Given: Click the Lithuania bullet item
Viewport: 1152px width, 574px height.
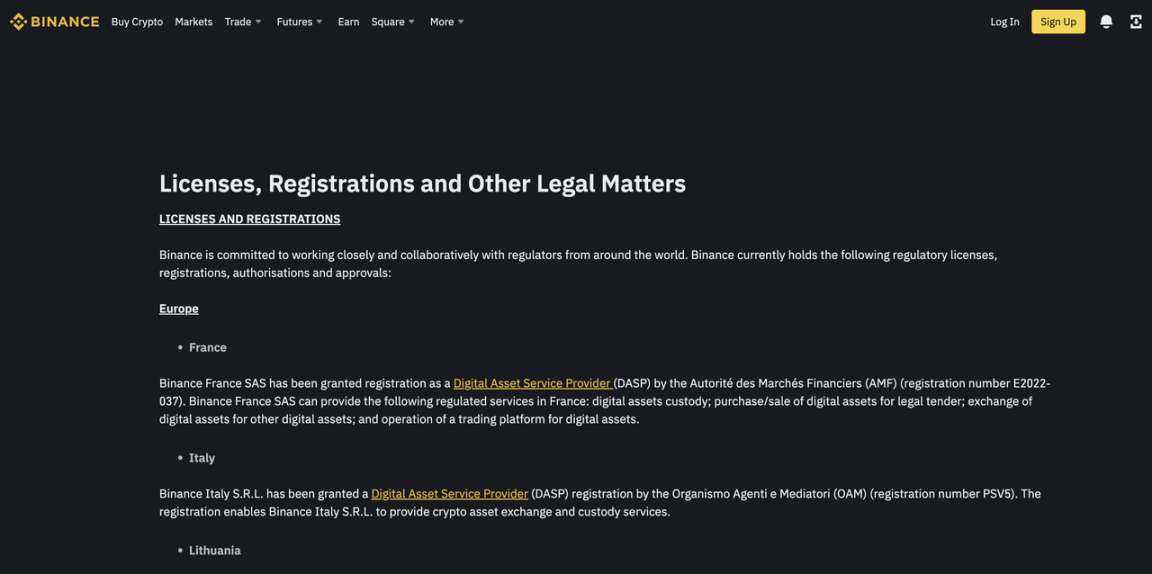Looking at the screenshot, I should click(x=215, y=550).
